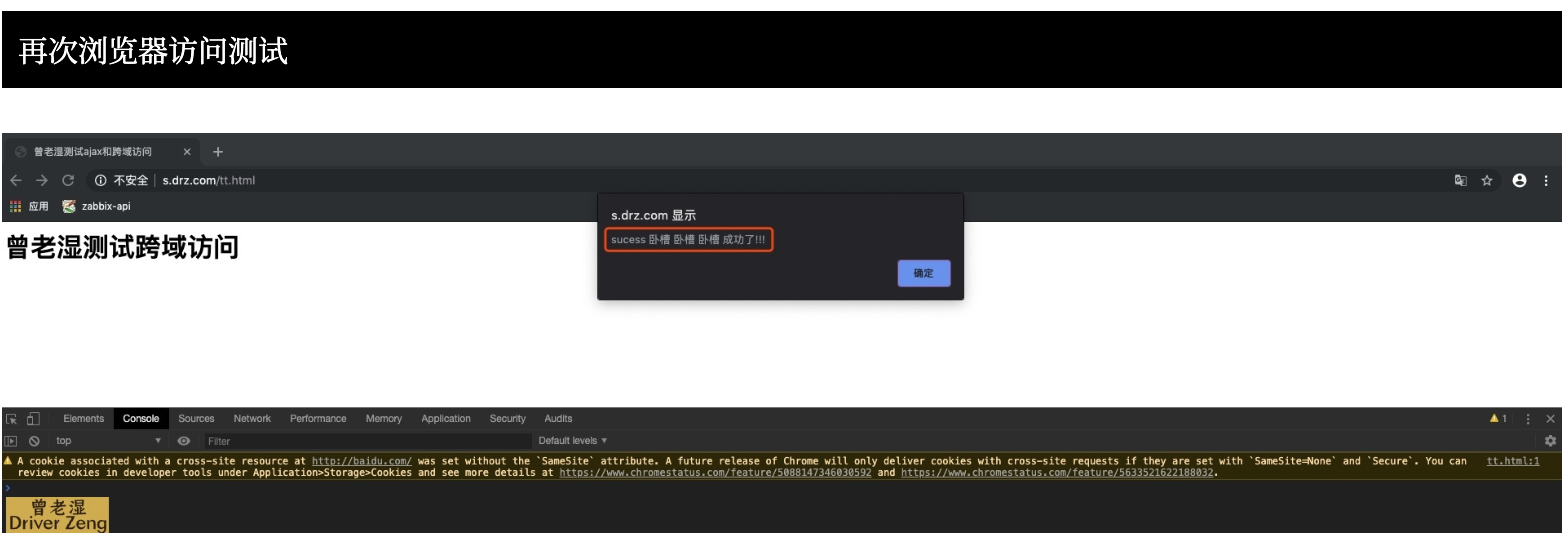Image resolution: width=1568 pixels, height=542 pixels.
Task: Open the tt.html:1 source link
Action: tap(1513, 461)
